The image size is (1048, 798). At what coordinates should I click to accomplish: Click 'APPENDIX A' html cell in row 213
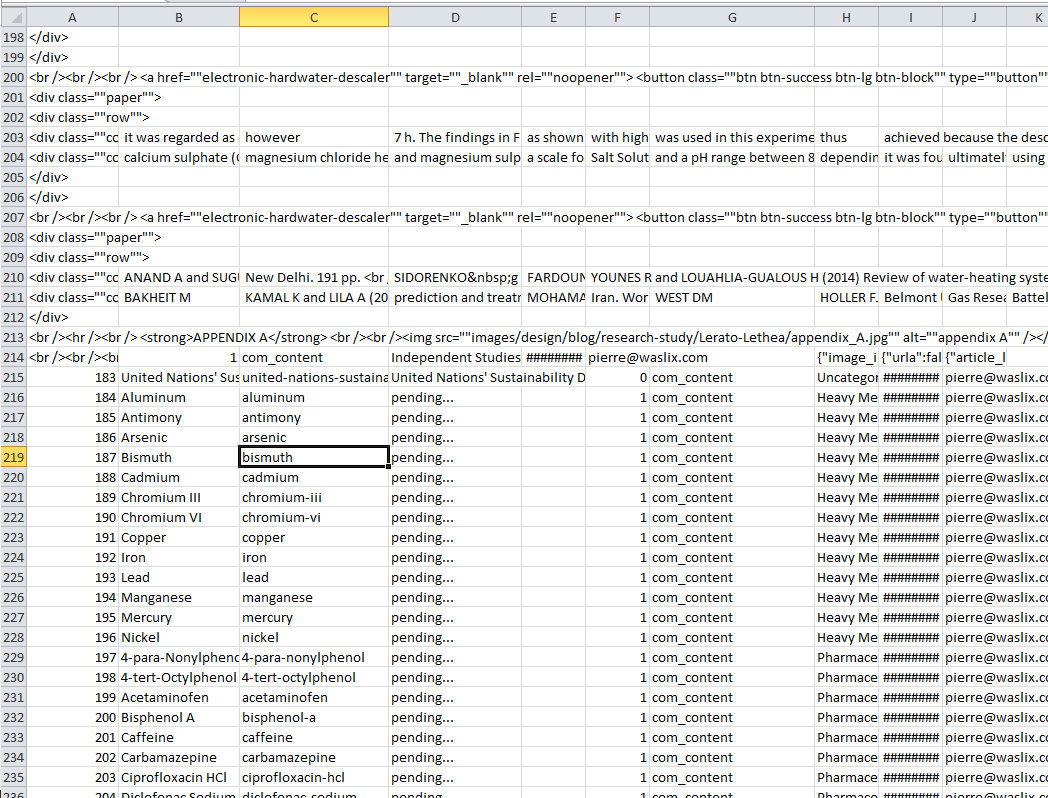pos(72,338)
